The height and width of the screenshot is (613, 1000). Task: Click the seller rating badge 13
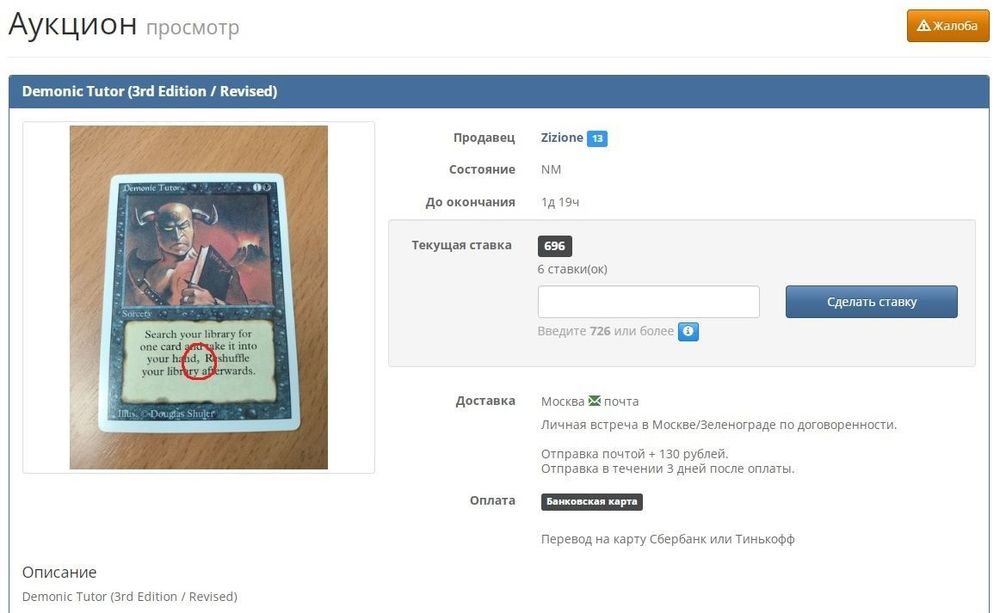point(597,138)
